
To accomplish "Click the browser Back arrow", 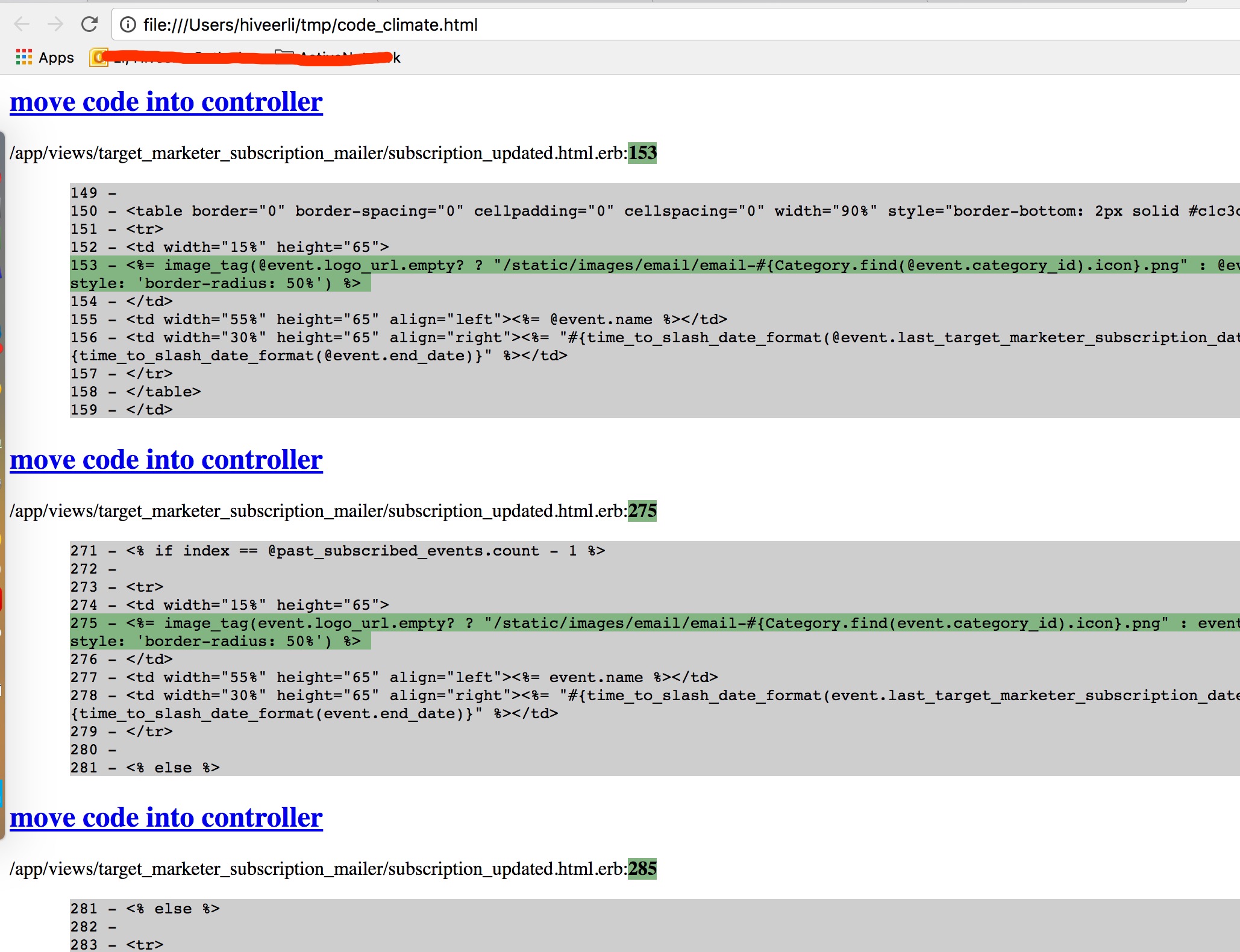I will click(22, 24).
